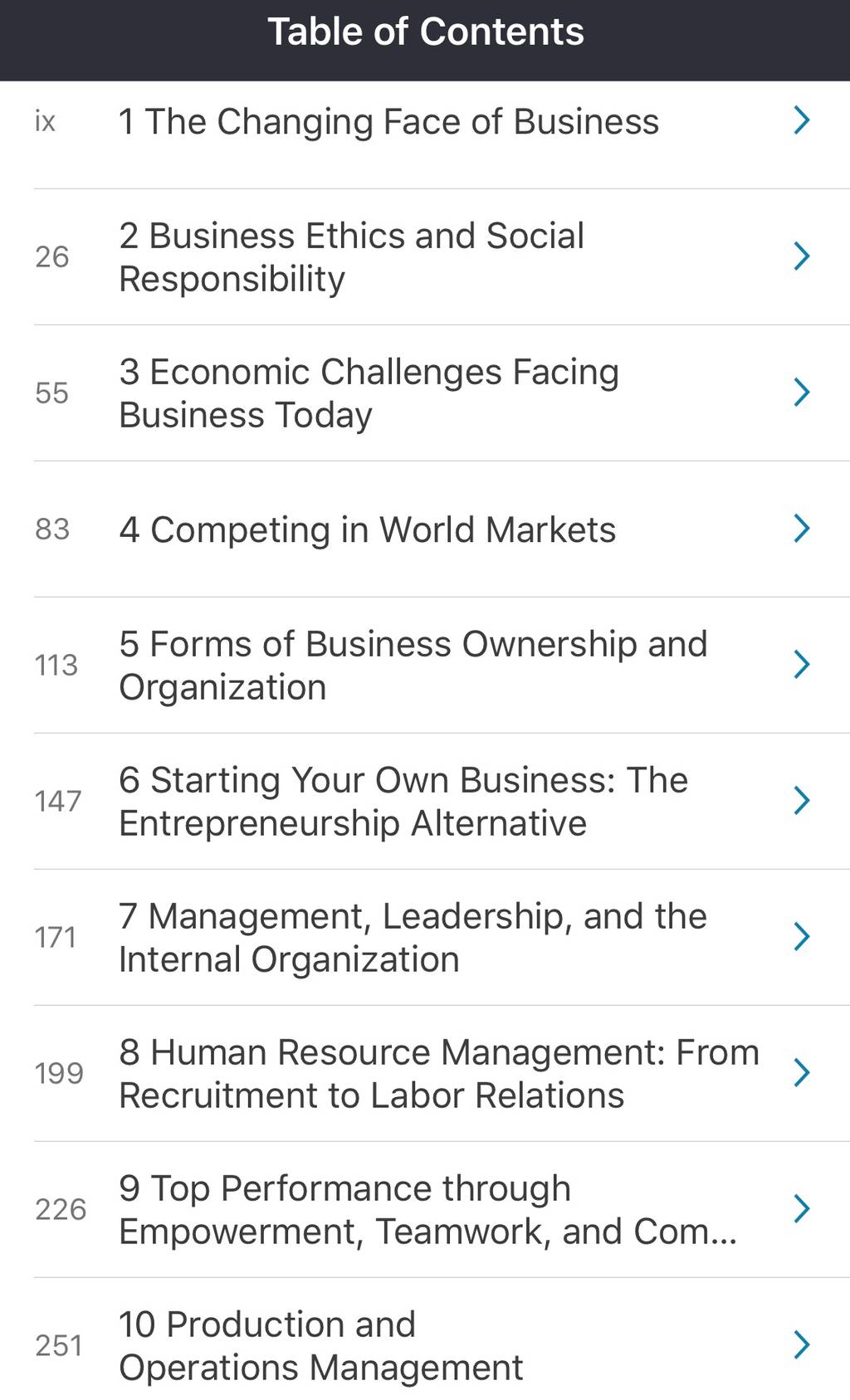Image resolution: width=850 pixels, height=1400 pixels.
Task: Expand chevron for Production and Operations Management
Action: pos(801,1345)
